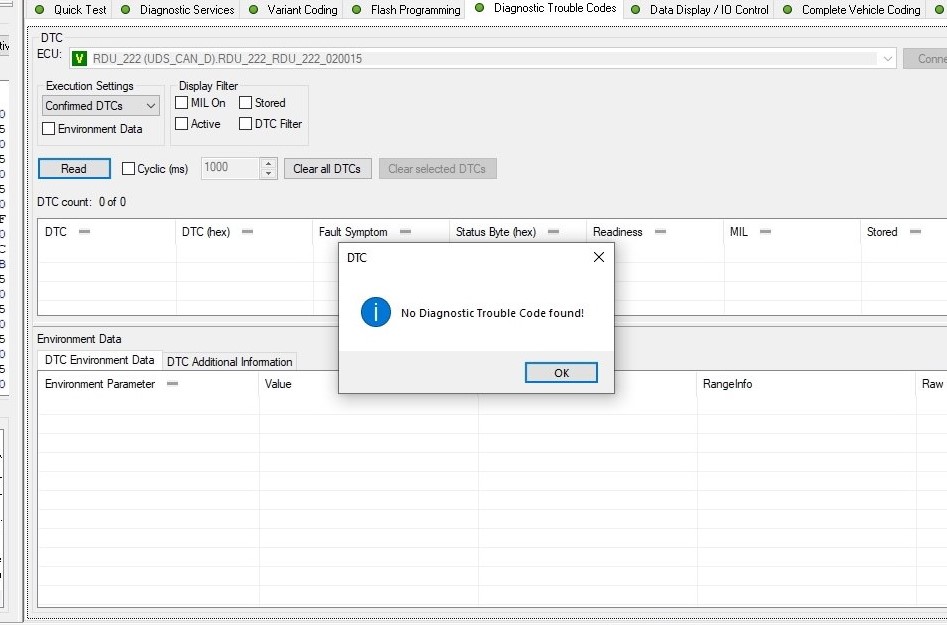
Task: Check the Environment Data option
Action: pos(46,129)
